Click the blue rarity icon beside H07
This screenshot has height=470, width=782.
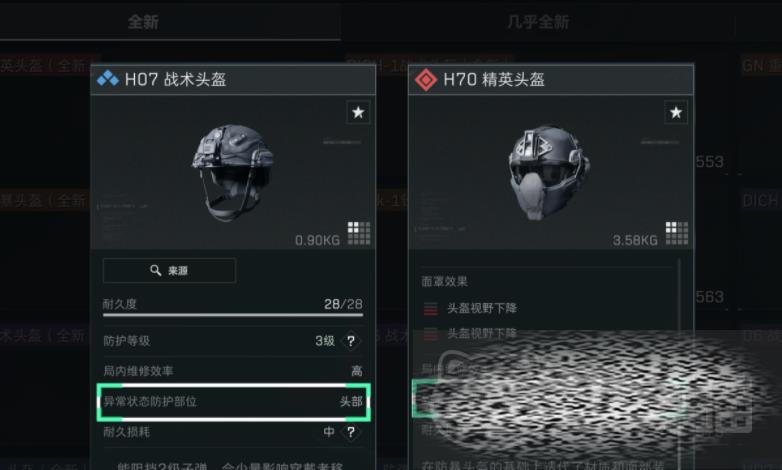(x=108, y=79)
